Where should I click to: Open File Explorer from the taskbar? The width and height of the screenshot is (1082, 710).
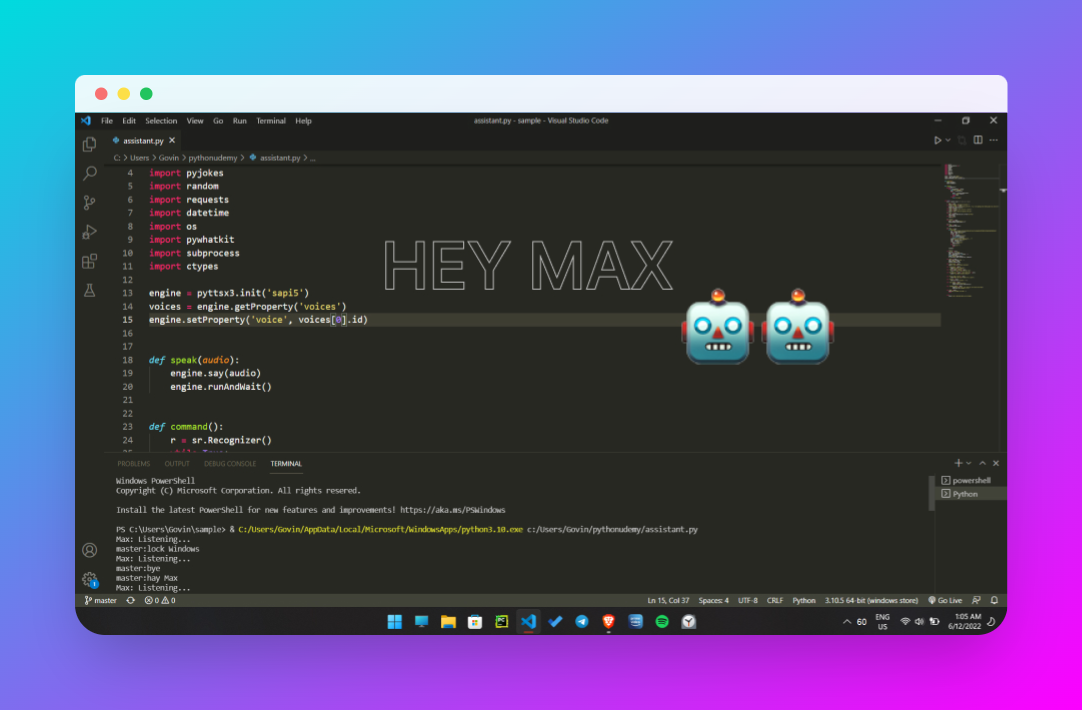[x=449, y=622]
